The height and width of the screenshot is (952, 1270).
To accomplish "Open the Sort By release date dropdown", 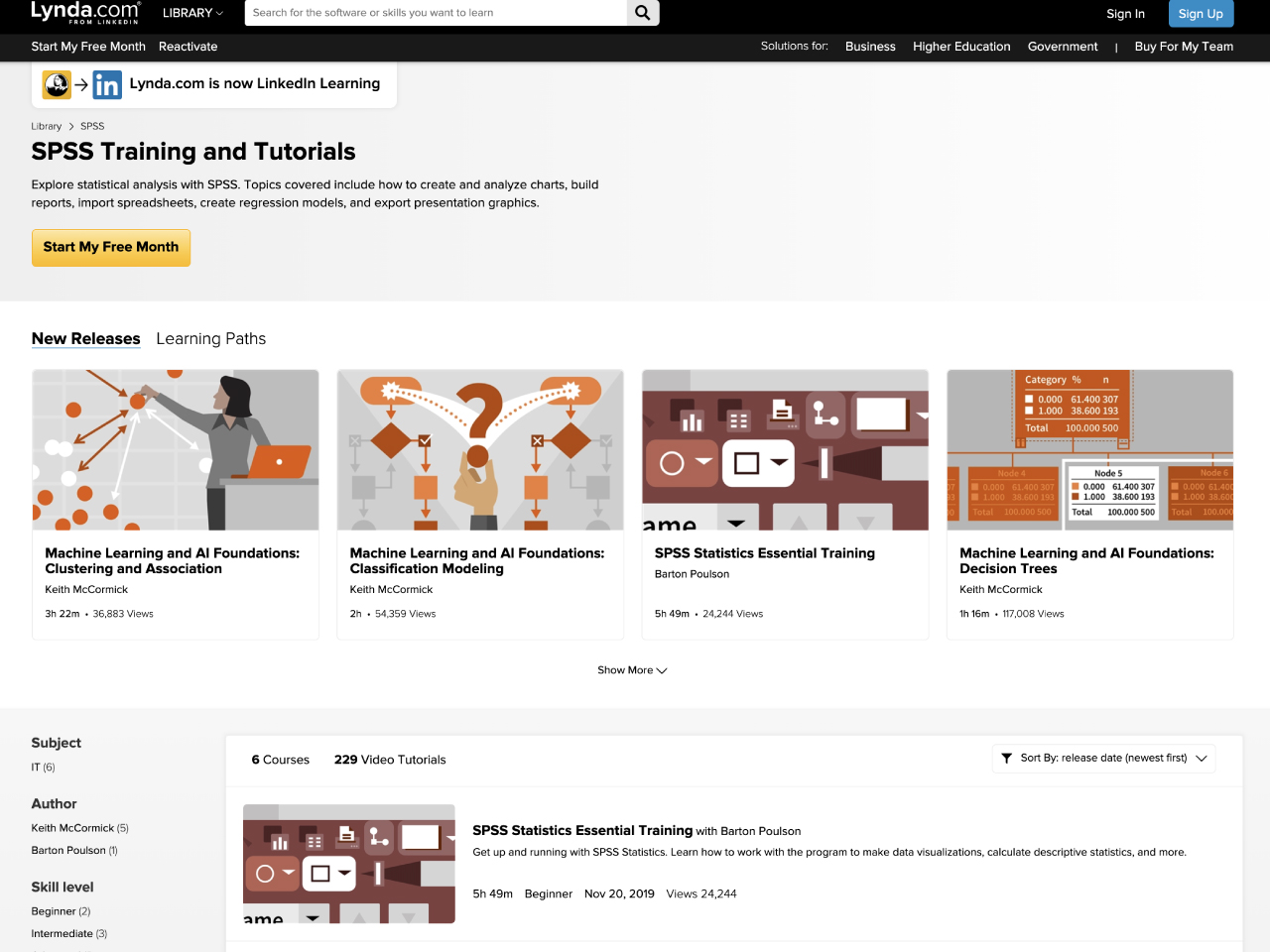I will [1103, 758].
